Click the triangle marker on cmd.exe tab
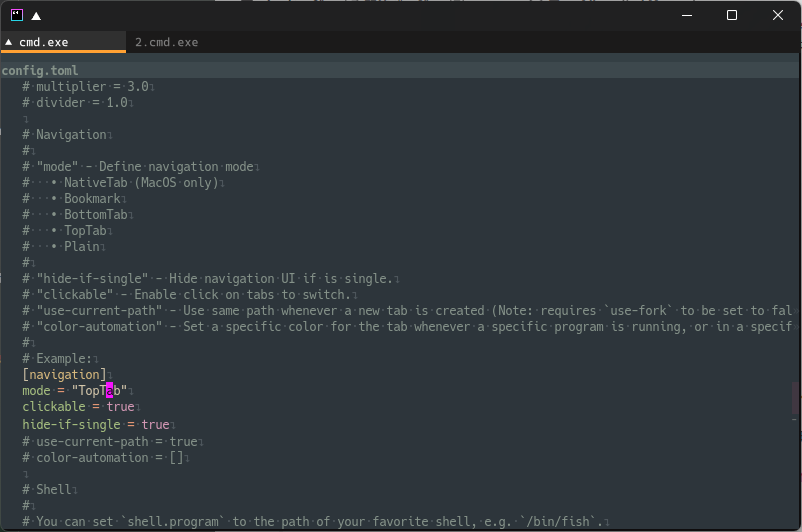The image size is (802, 532). tap(9, 42)
